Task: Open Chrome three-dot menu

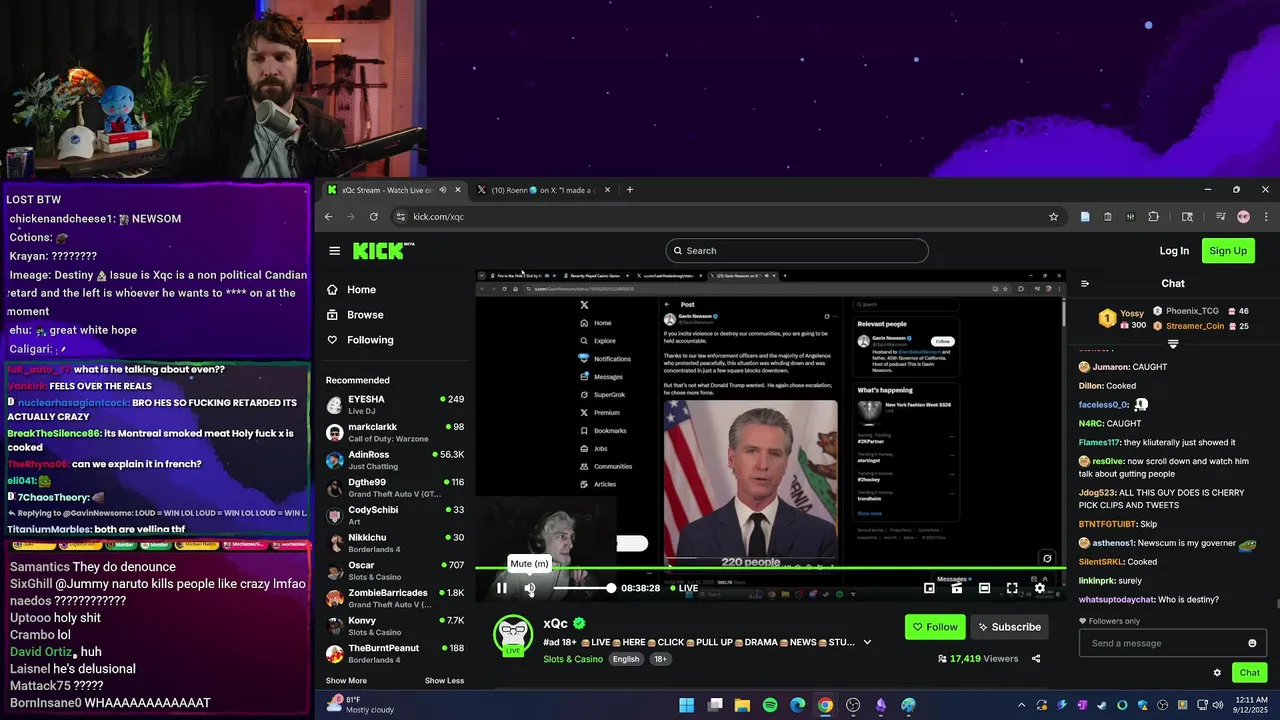Action: [1266, 217]
